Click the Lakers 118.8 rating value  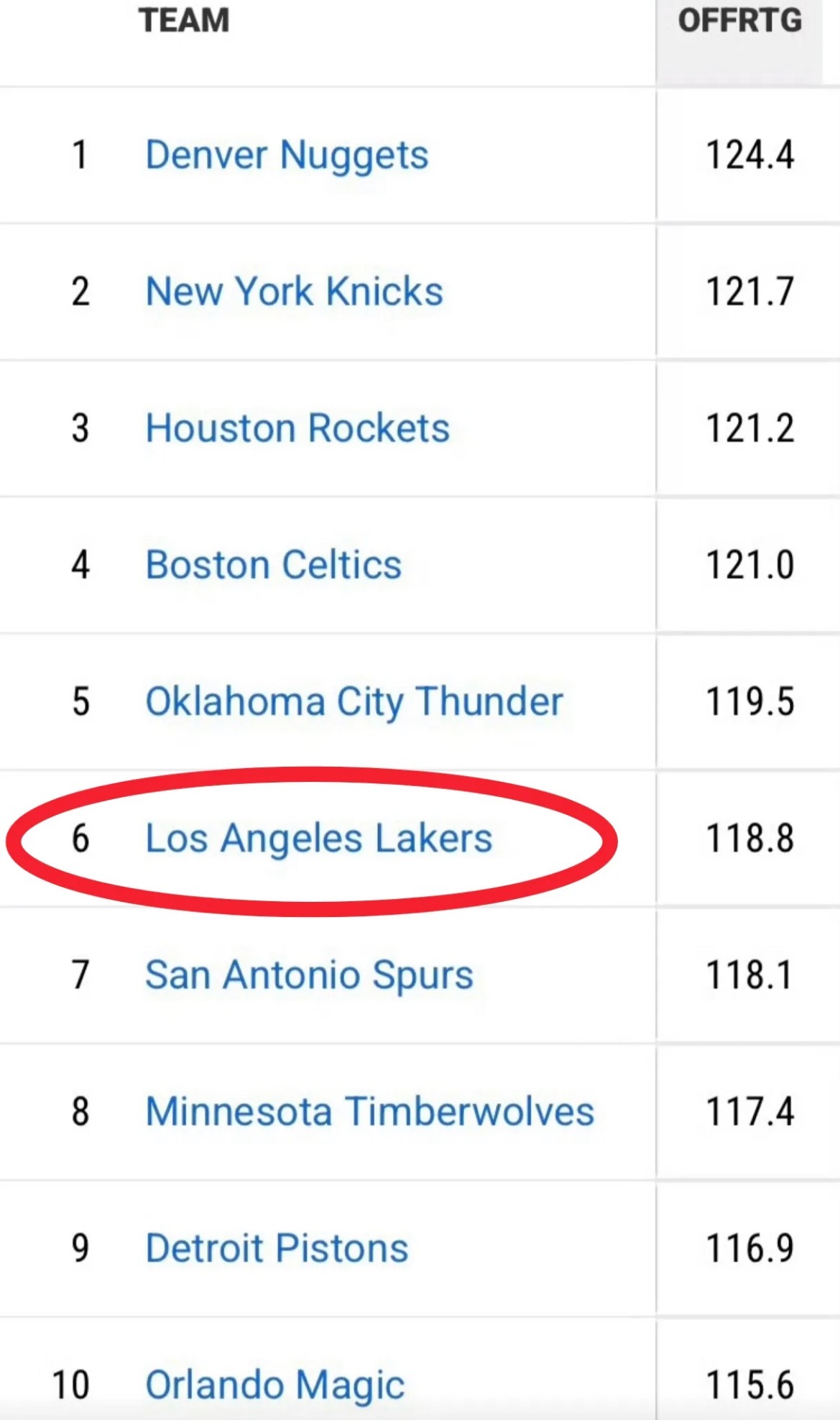tap(750, 839)
